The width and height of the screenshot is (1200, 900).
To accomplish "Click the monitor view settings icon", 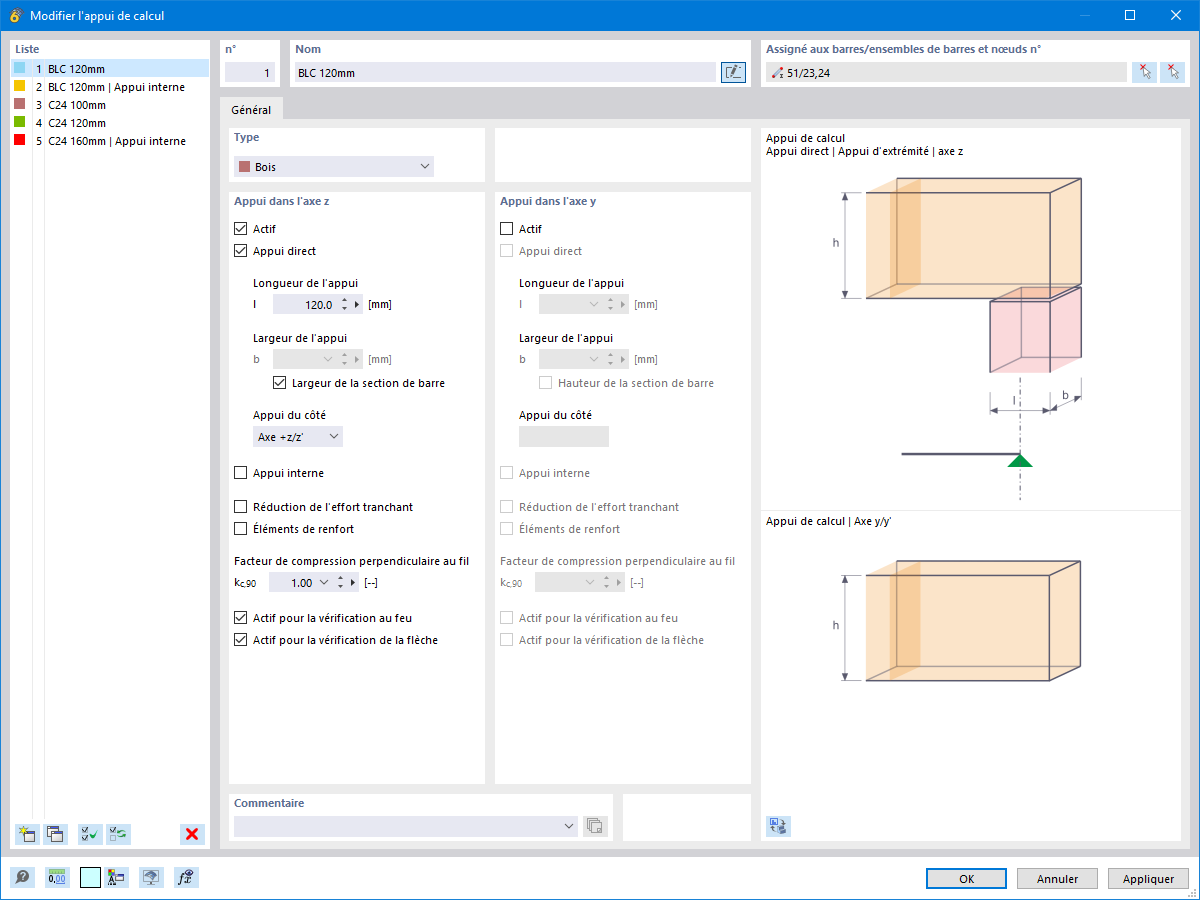I will coord(151,877).
